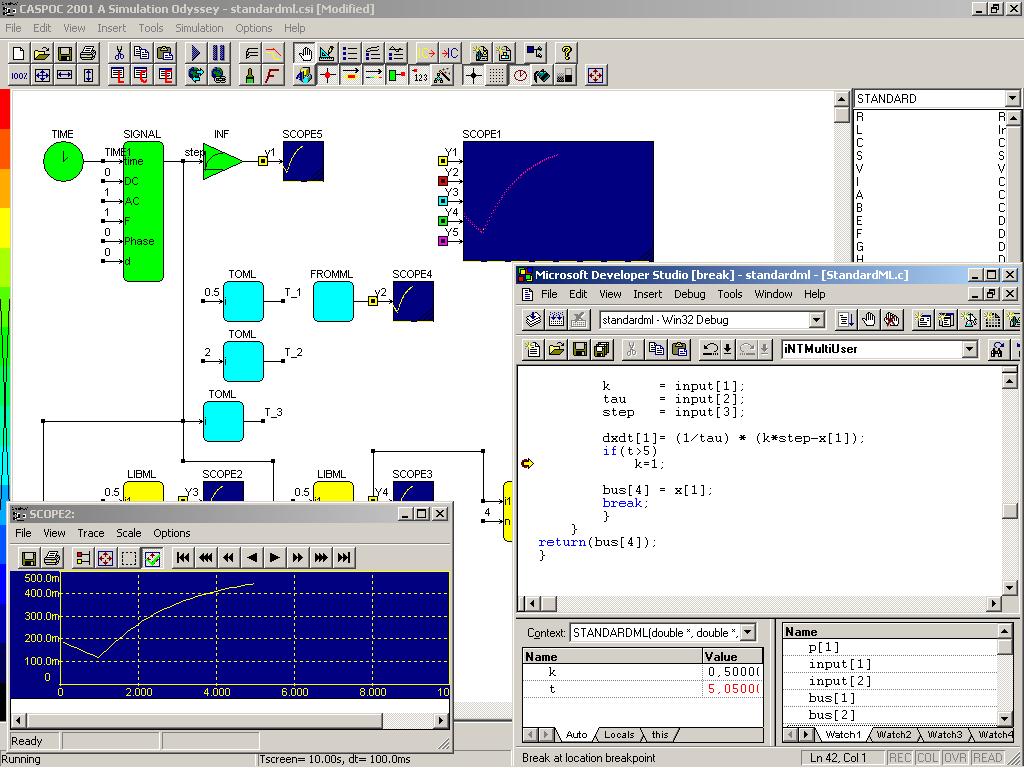The height and width of the screenshot is (768, 1024).
Task: Click the New file icon in CASPOC toolbar
Action: (19, 53)
